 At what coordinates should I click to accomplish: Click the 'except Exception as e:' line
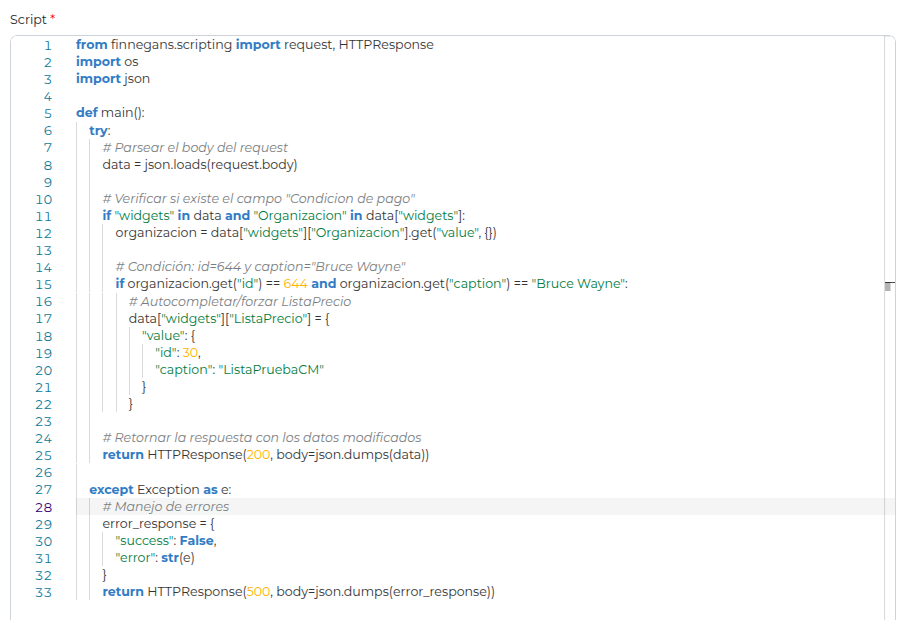[x=160, y=489]
